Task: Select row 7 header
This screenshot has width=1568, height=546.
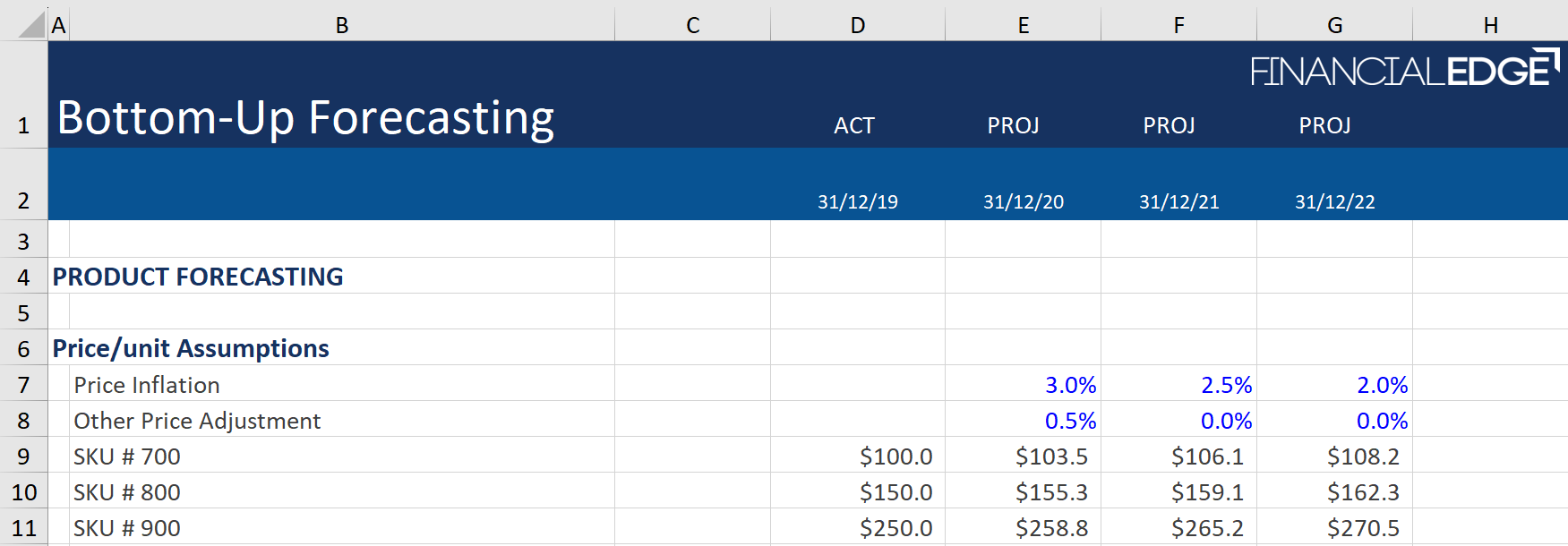Action: 23,385
